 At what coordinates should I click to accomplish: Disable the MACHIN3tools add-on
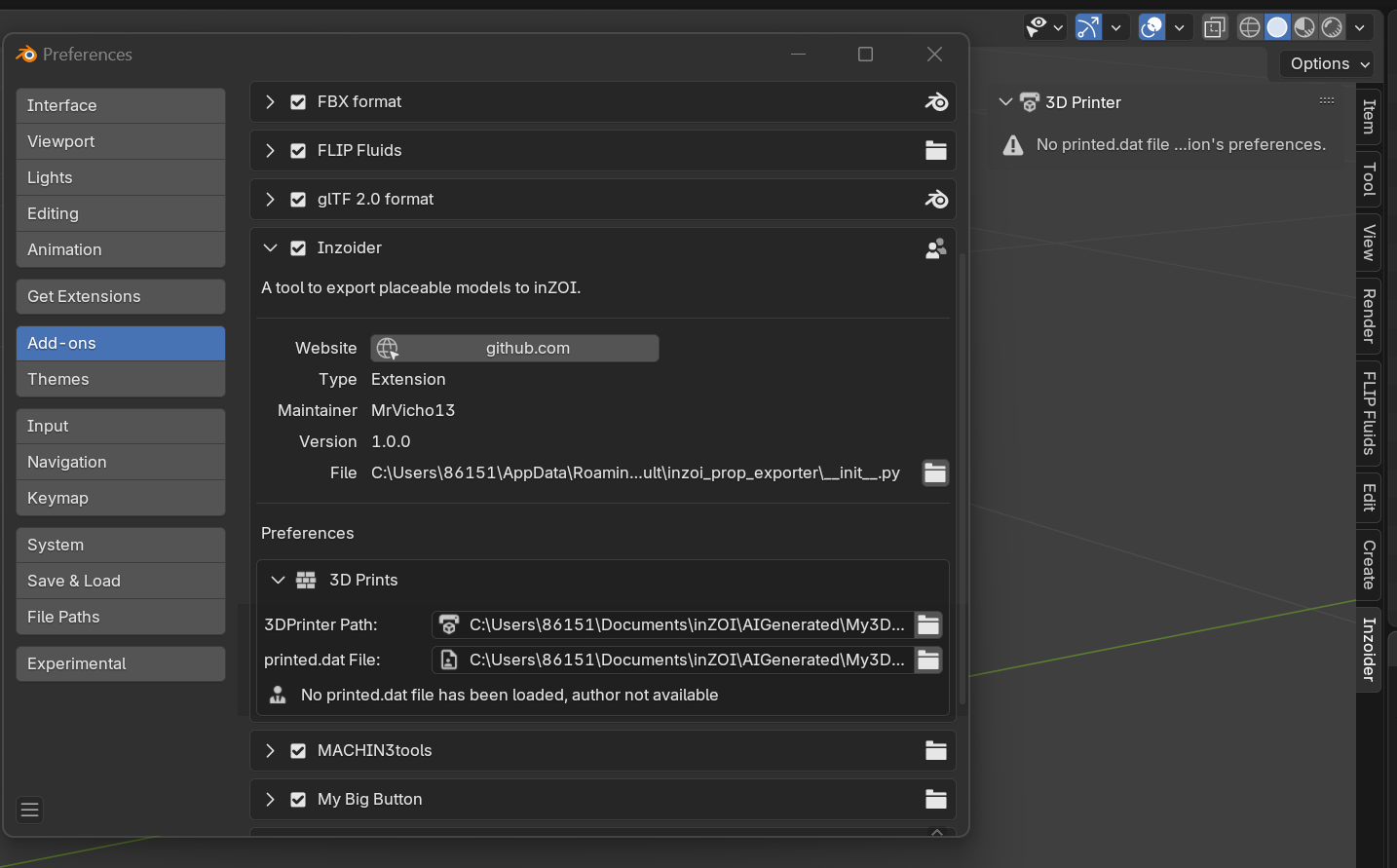(298, 751)
